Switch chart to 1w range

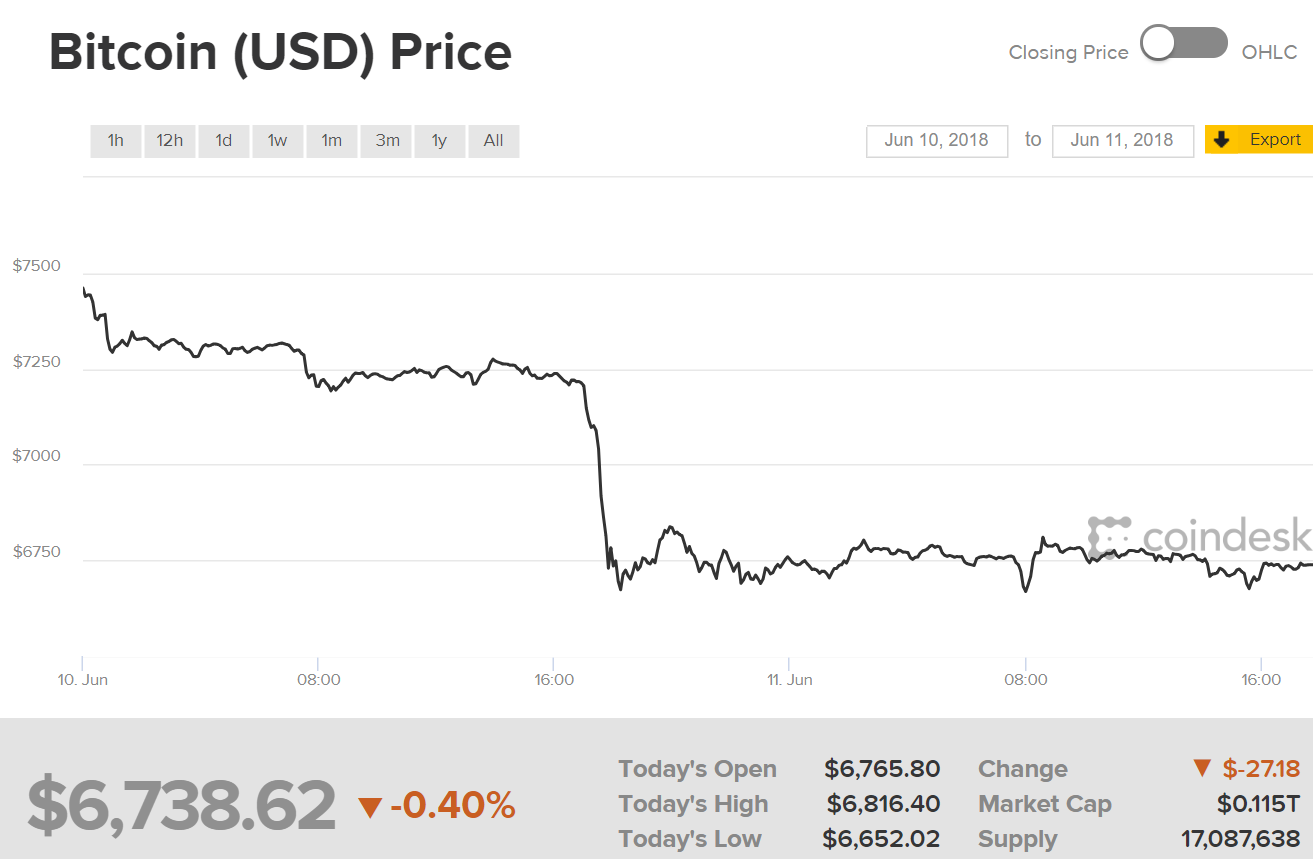278,141
